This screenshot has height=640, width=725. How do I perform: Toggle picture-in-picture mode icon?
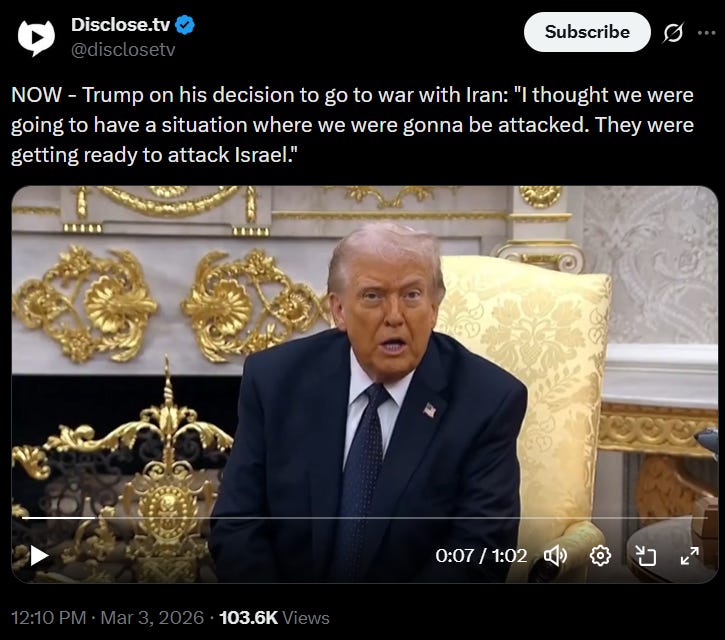pos(645,555)
